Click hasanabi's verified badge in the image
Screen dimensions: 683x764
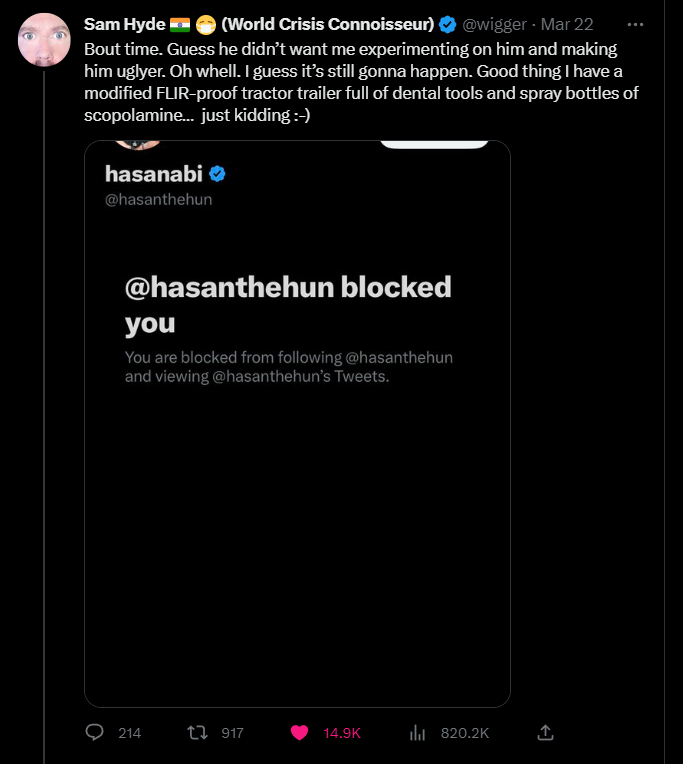[217, 173]
